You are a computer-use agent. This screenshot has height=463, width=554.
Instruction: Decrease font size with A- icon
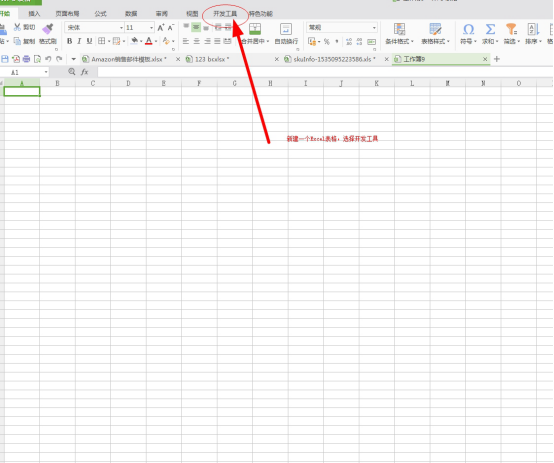pyautogui.click(x=171, y=27)
